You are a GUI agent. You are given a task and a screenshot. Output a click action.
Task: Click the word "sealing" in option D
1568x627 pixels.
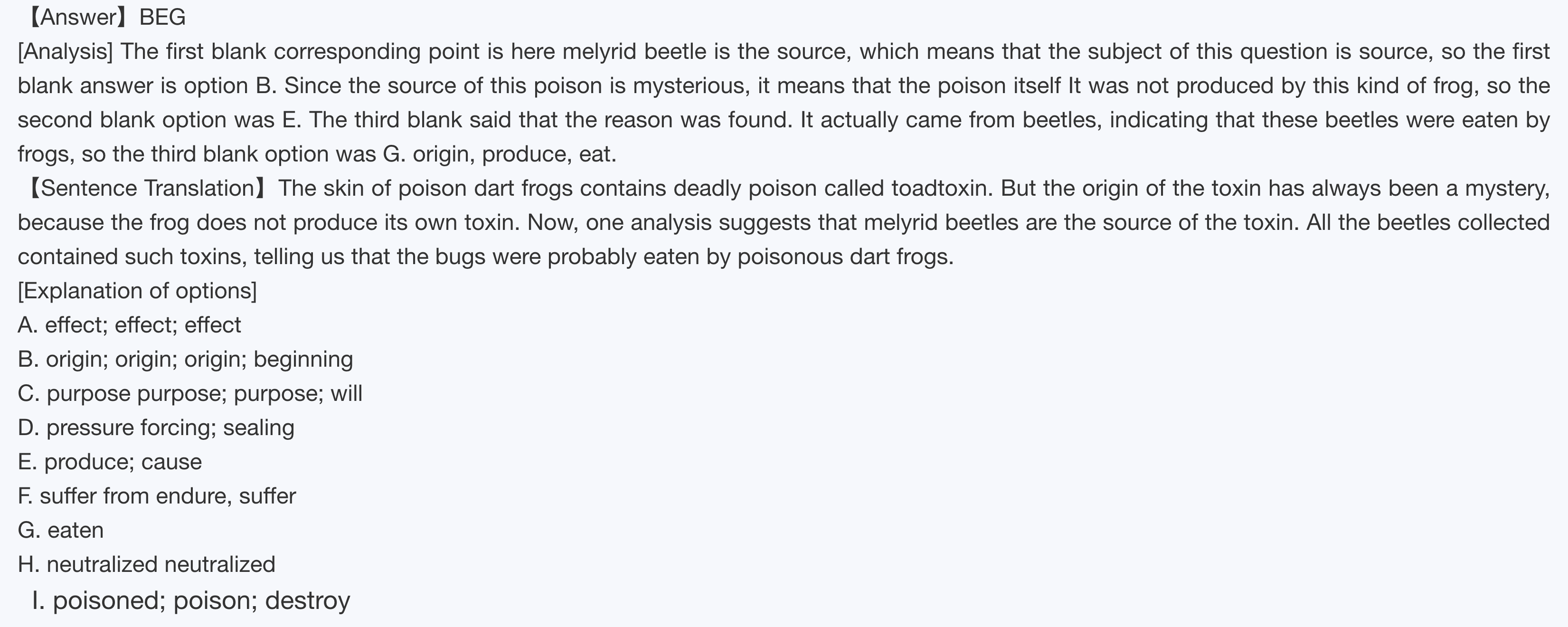pyautogui.click(x=259, y=427)
